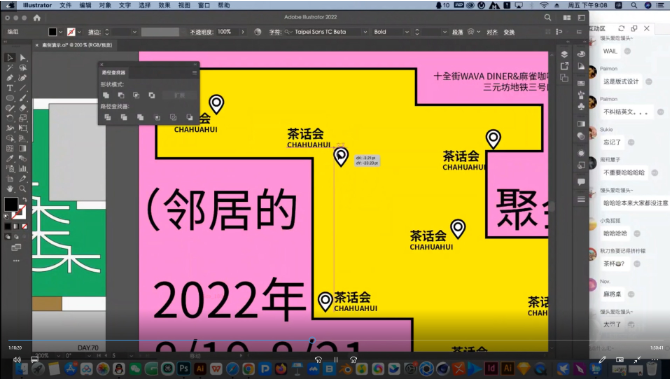670x380 pixels.
Task: Select the Direct Selection tool
Action: [x=23, y=57]
